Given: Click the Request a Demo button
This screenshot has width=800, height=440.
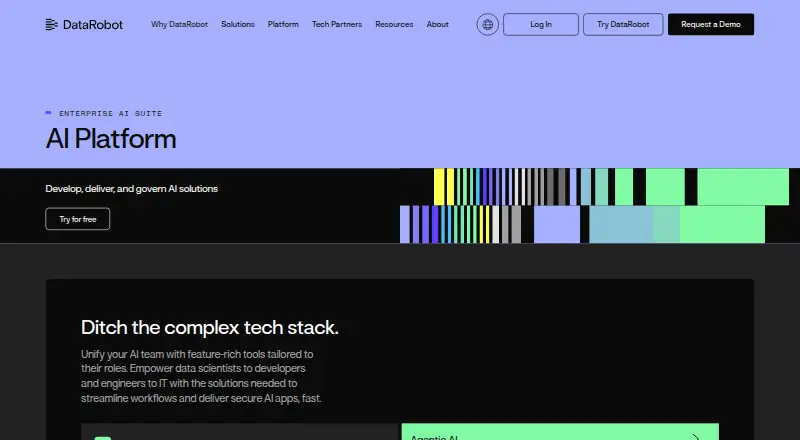Looking at the screenshot, I should (x=711, y=25).
